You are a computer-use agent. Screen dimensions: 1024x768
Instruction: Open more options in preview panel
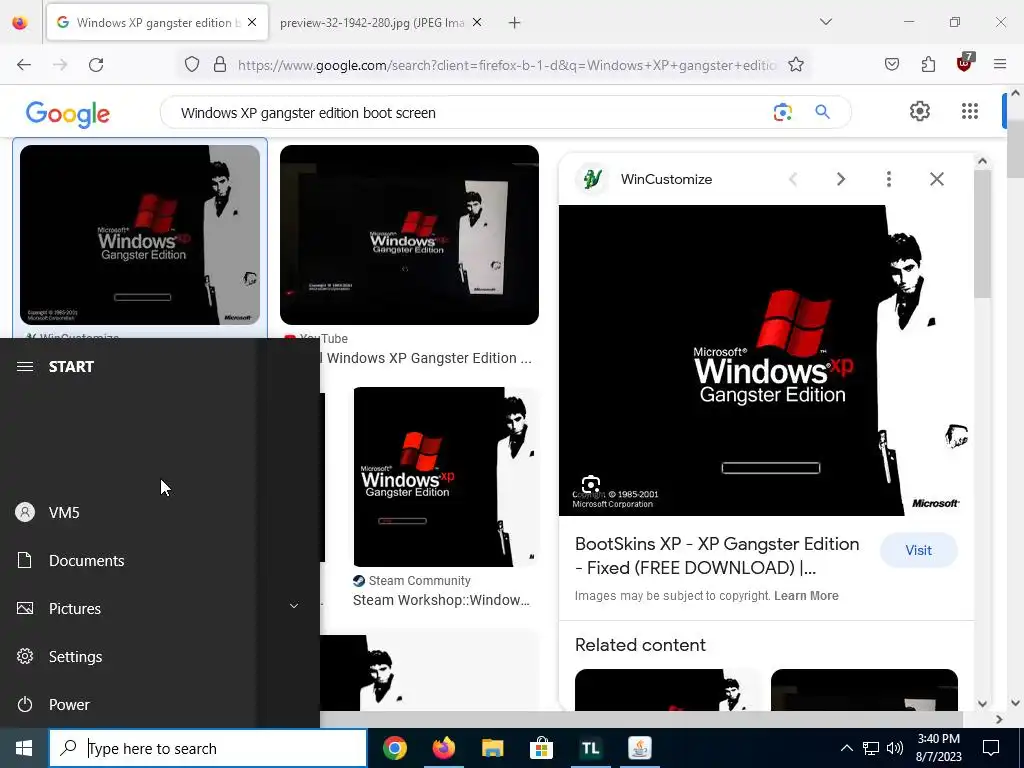(889, 179)
